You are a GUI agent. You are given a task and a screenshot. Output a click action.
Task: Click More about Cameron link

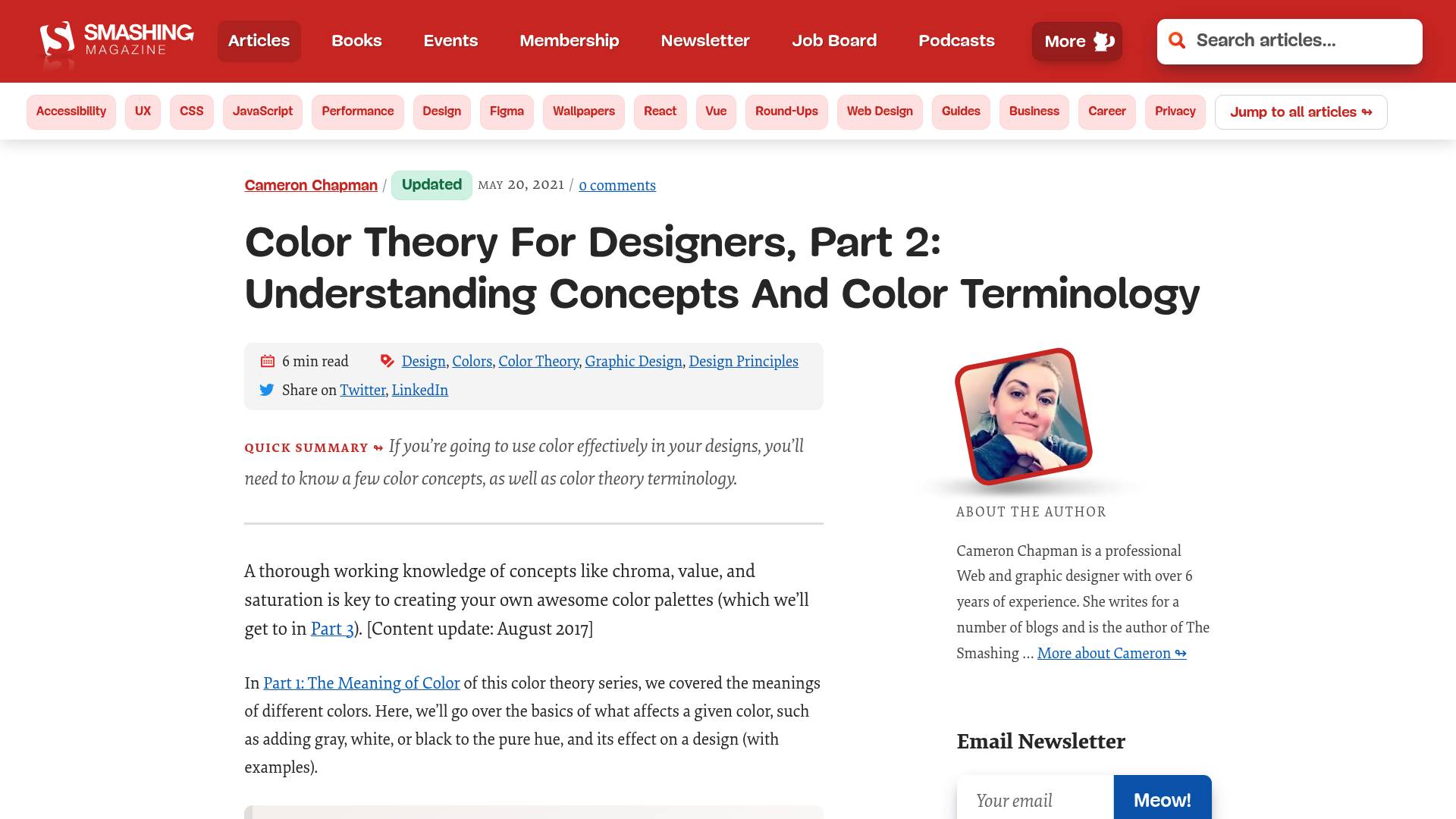(1111, 654)
